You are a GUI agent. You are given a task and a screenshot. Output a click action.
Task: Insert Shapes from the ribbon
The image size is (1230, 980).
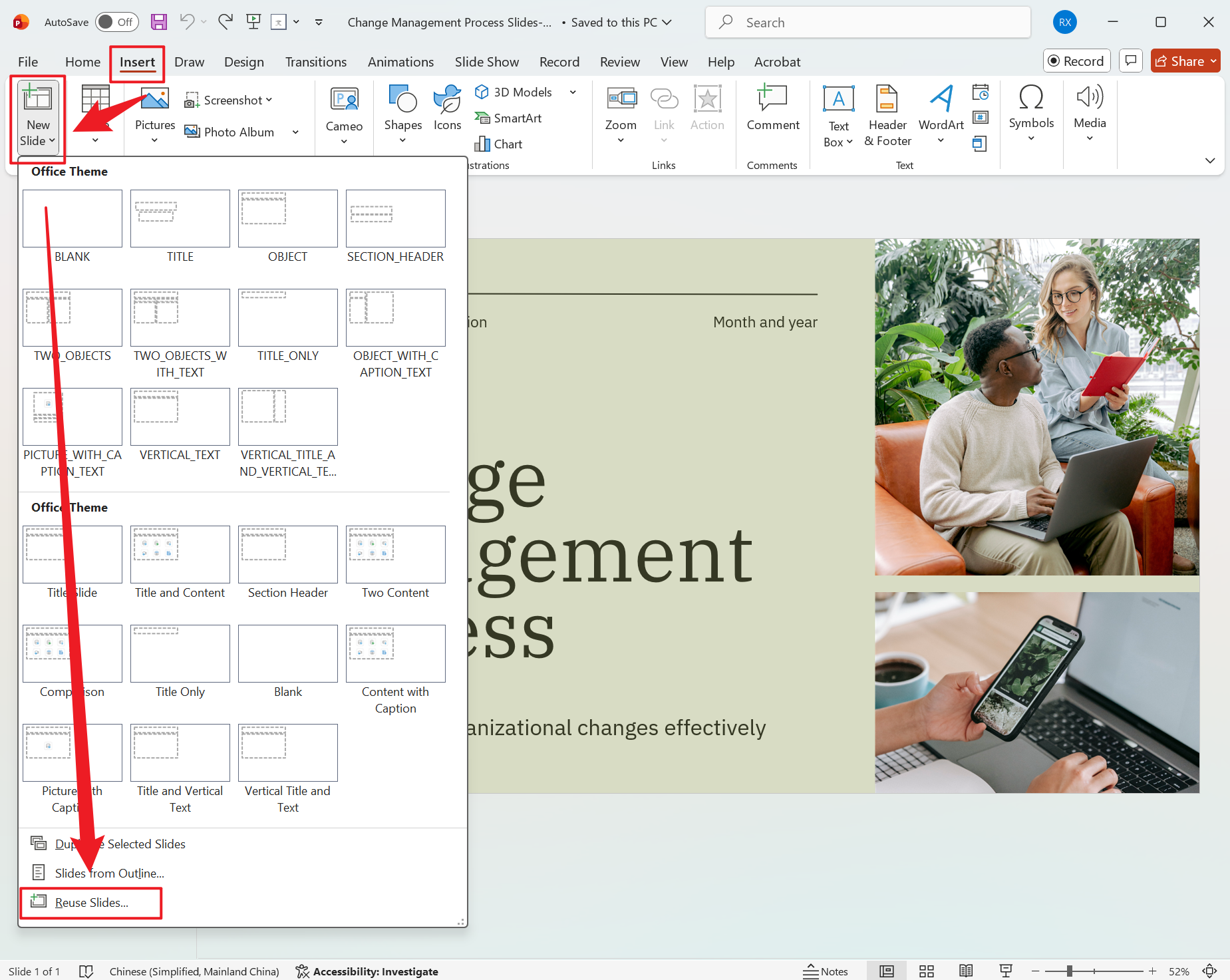click(x=402, y=113)
